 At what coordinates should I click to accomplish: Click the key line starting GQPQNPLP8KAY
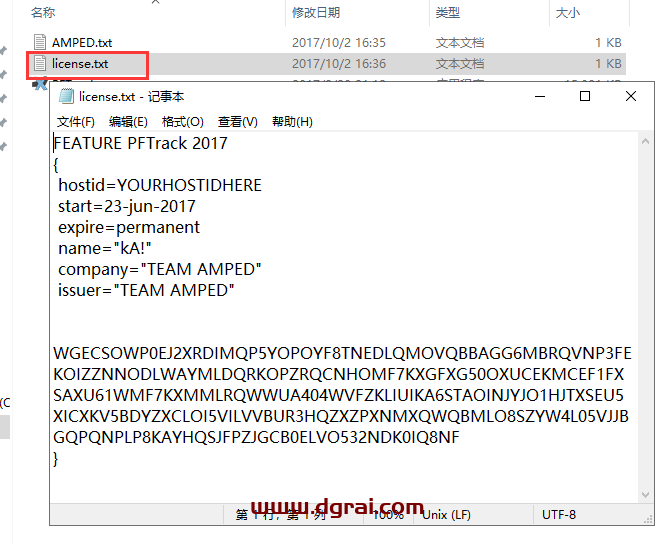pos(256,437)
